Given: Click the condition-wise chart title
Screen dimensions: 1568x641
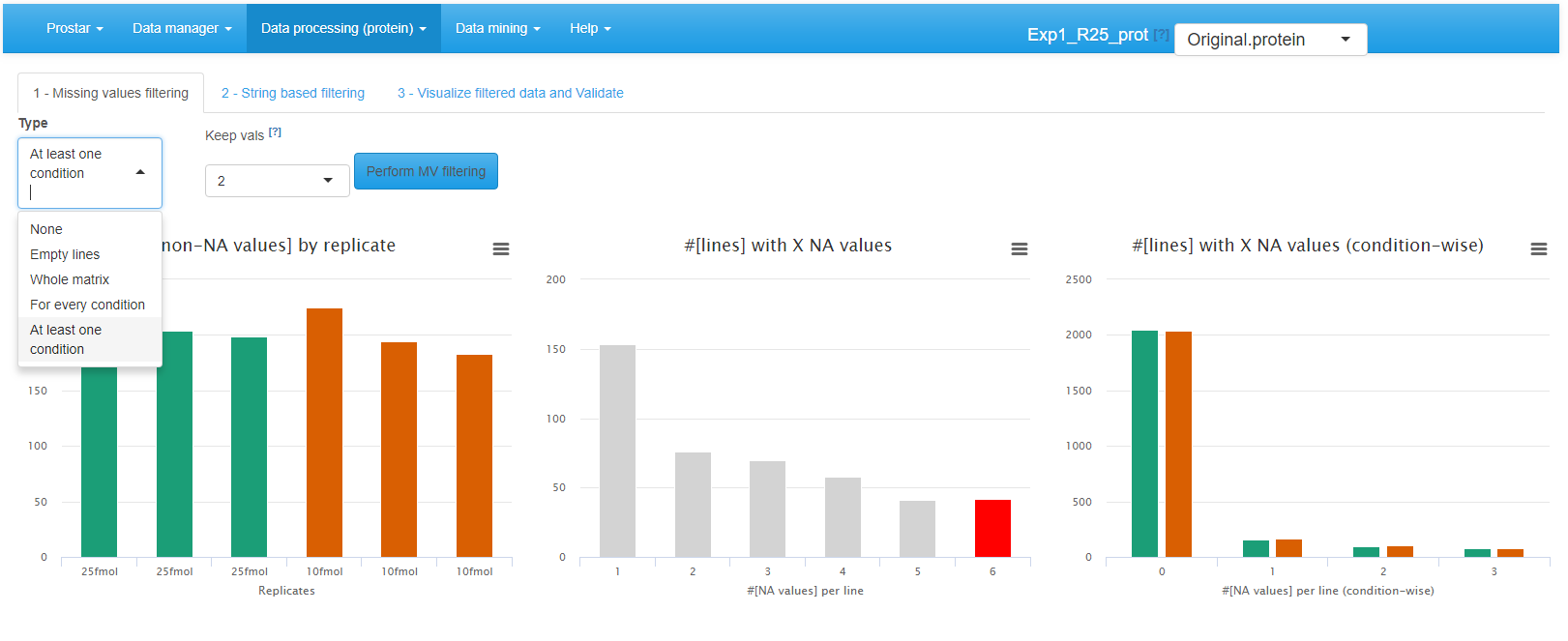Looking at the screenshot, I should click(1308, 246).
